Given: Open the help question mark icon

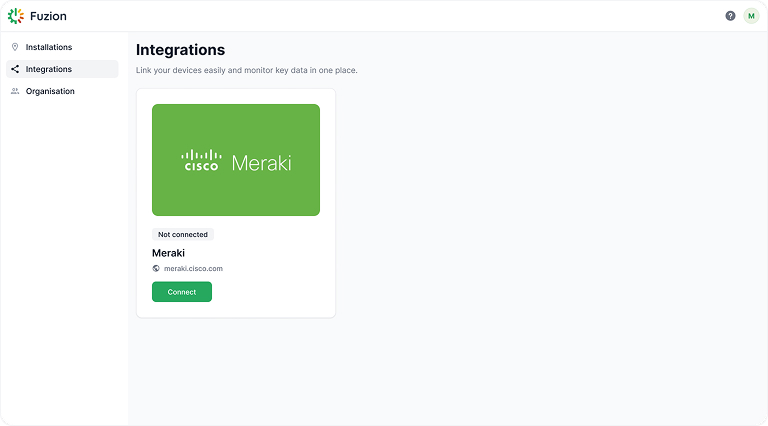Looking at the screenshot, I should (x=730, y=16).
